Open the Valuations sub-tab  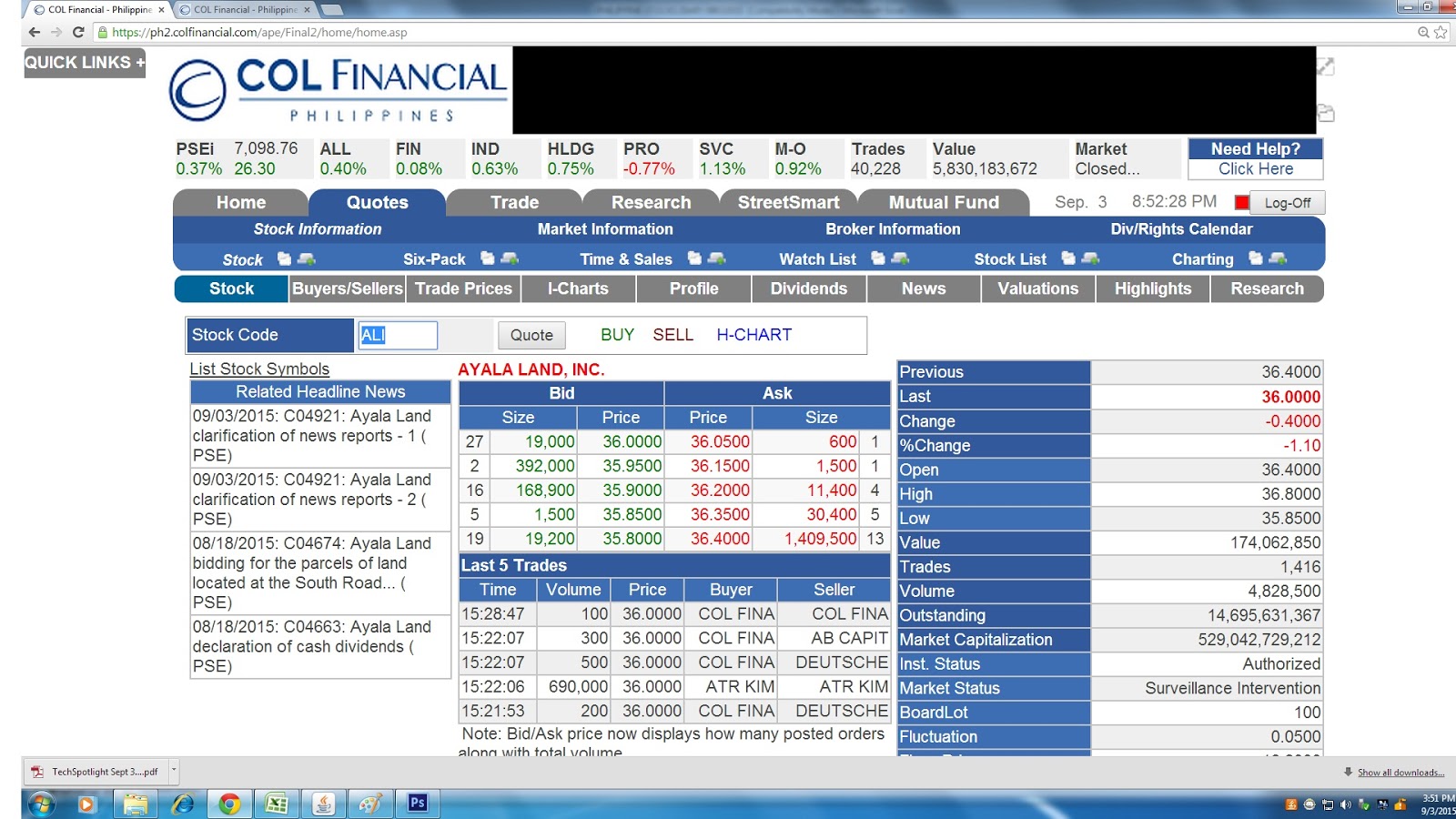(1038, 288)
